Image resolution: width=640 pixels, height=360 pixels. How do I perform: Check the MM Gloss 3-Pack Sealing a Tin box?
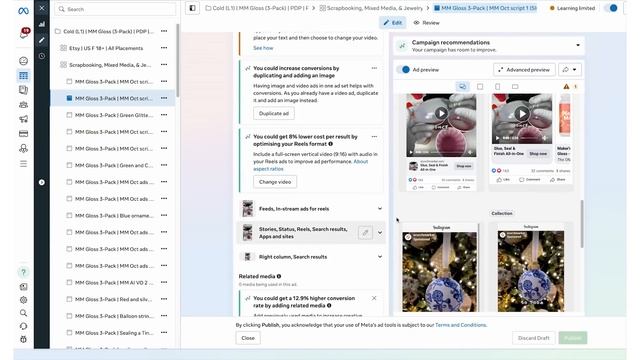click(69, 333)
